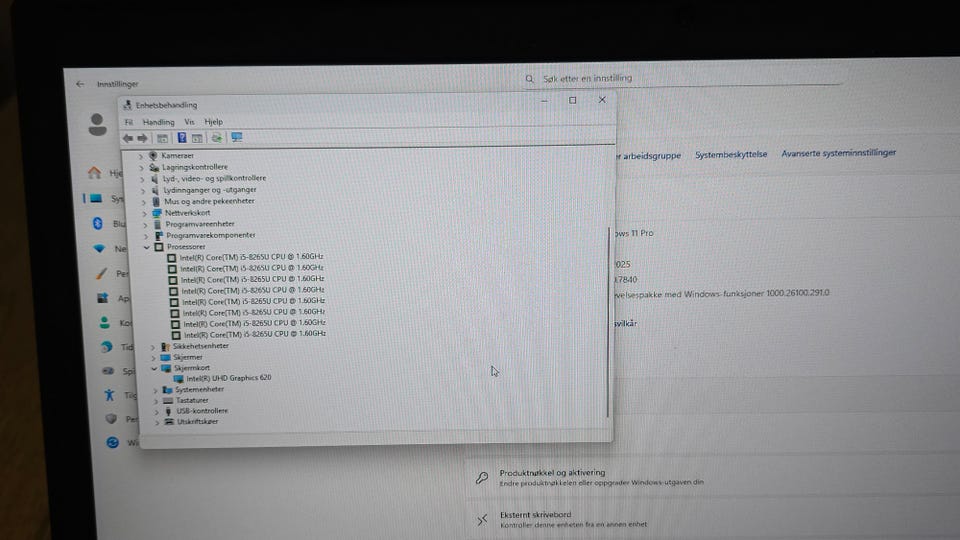Open the Systembeskyttelse link in Settings
The image size is (960, 540).
[731, 154]
